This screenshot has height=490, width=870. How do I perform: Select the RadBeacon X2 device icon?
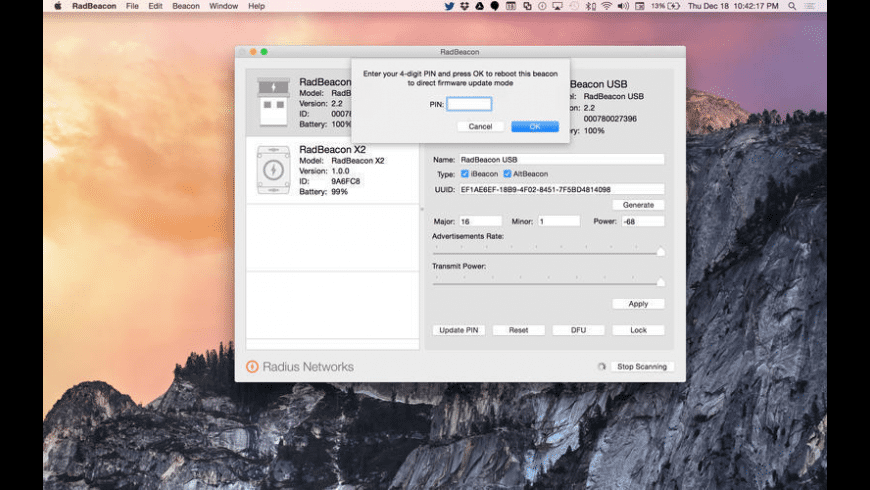(272, 170)
